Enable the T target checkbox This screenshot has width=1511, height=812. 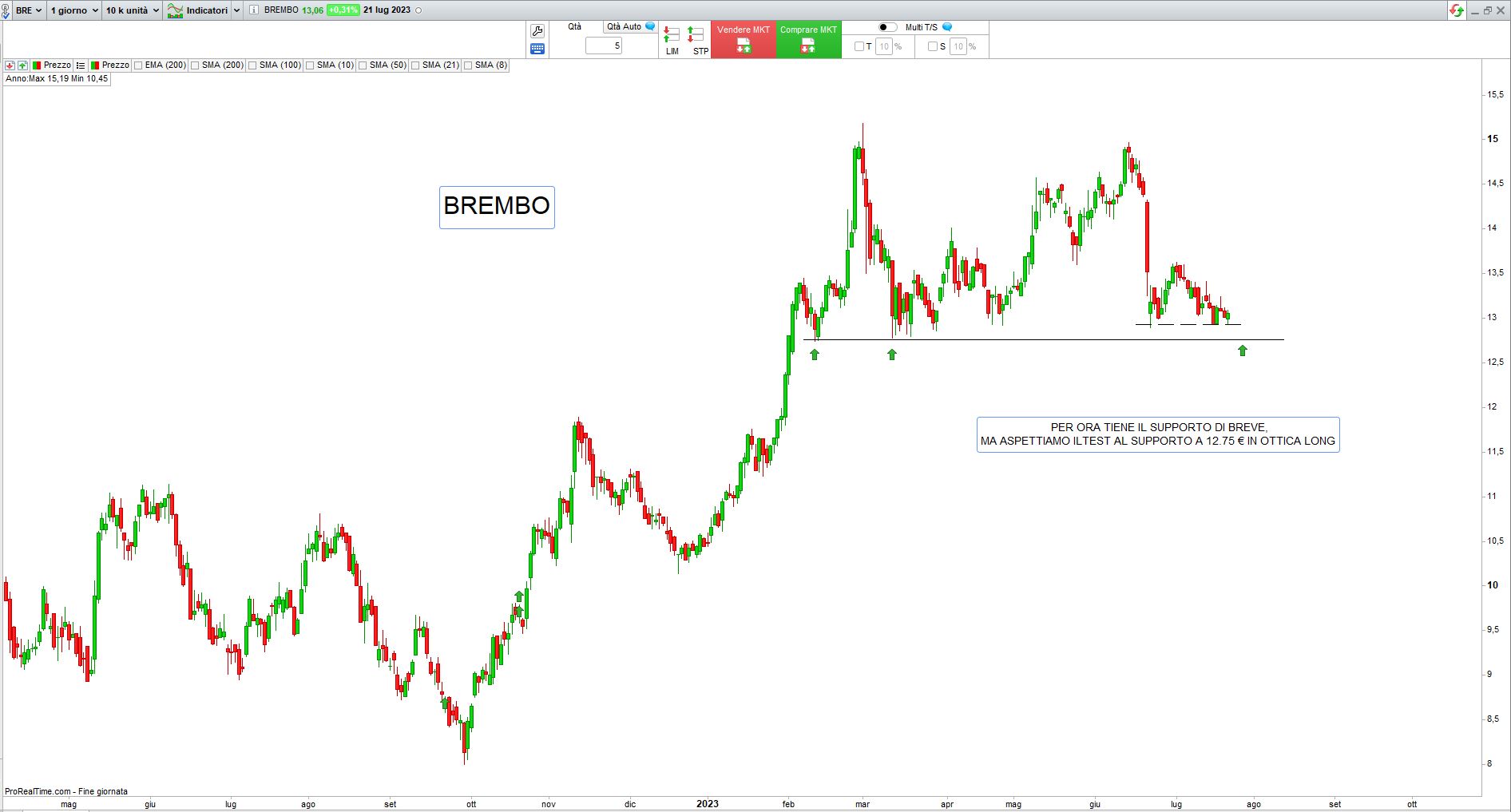(x=859, y=46)
